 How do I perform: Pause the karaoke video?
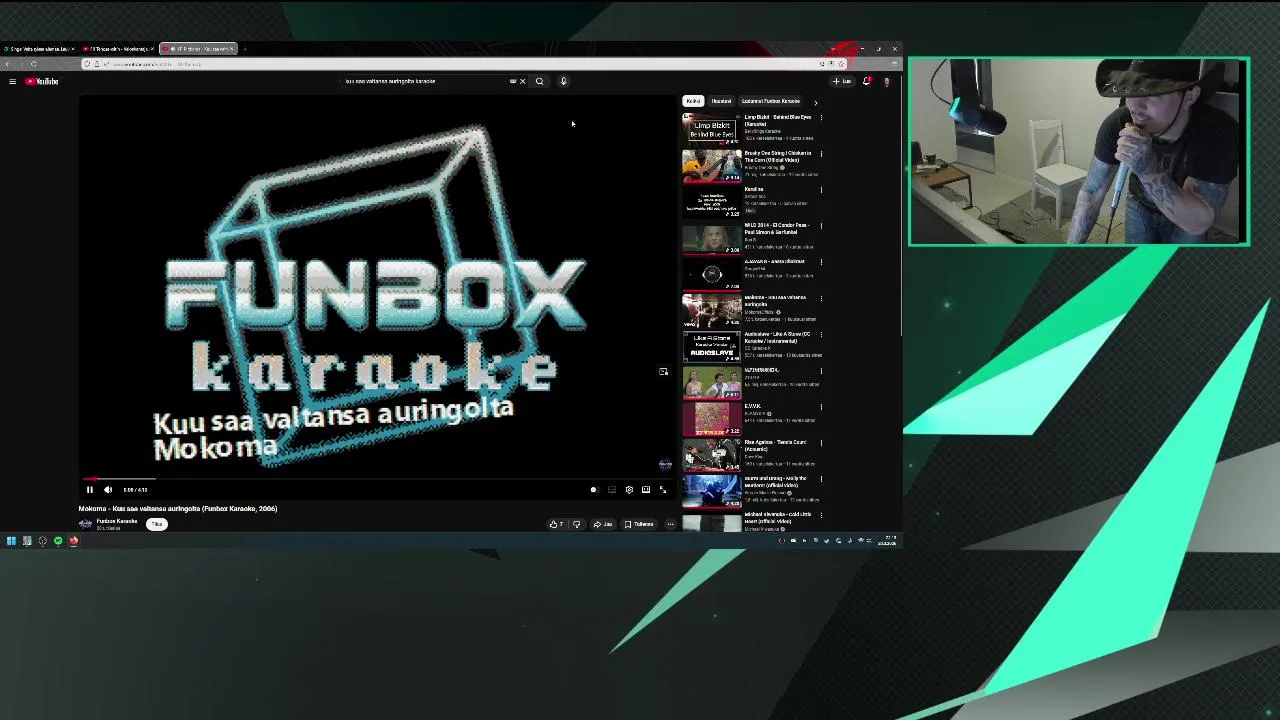(x=89, y=490)
